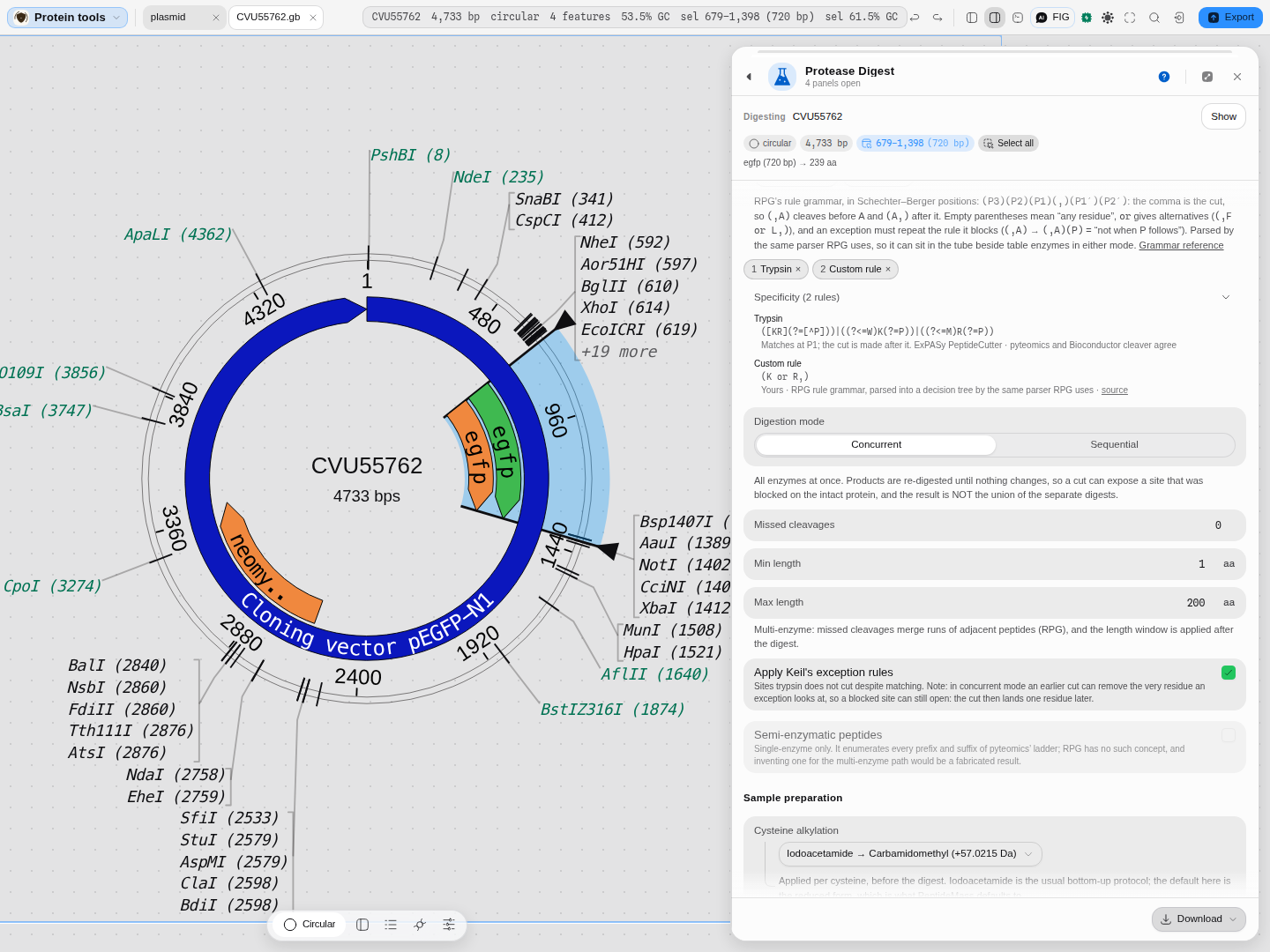Open the FIG AI assistant button
Image resolution: width=1270 pixels, height=952 pixels.
point(1052,18)
